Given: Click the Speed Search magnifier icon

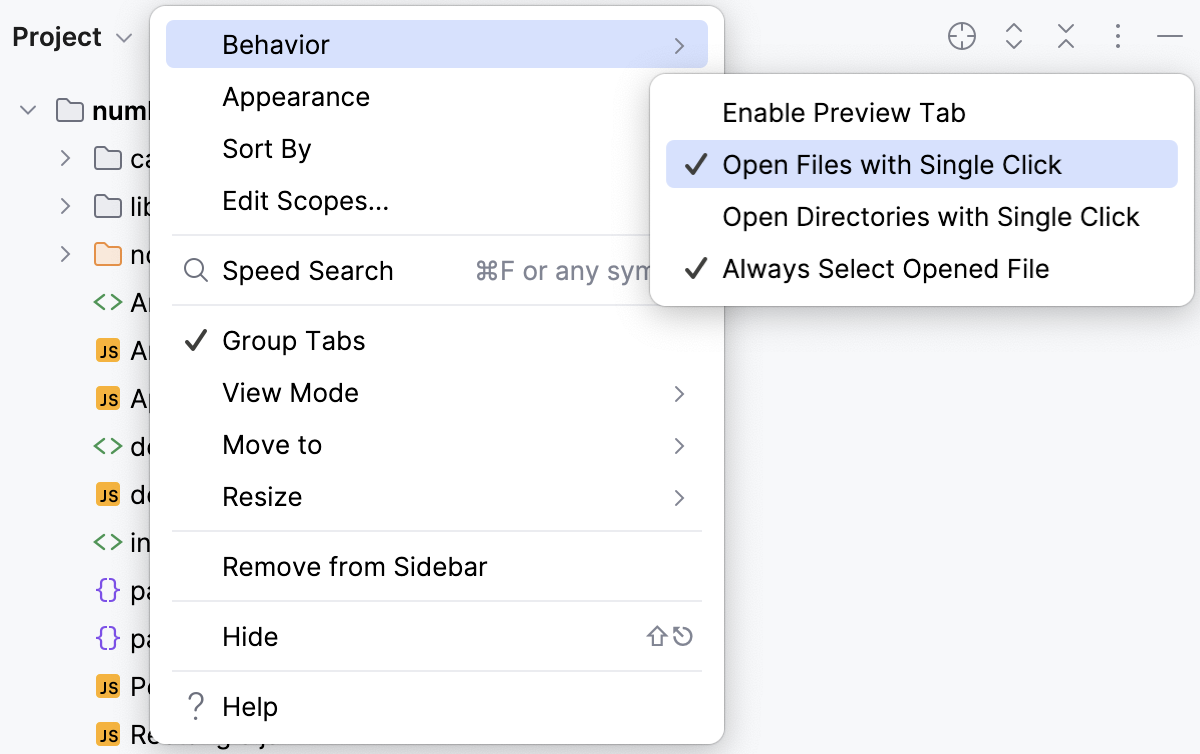Looking at the screenshot, I should coord(195,270).
